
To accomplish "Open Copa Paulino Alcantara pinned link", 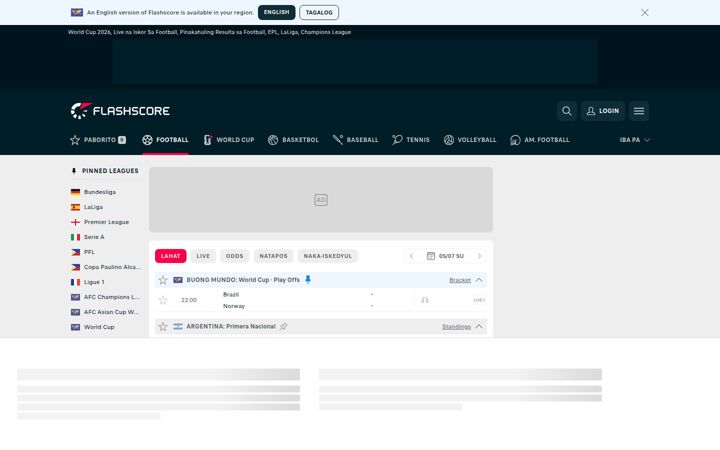I will [x=112, y=267].
